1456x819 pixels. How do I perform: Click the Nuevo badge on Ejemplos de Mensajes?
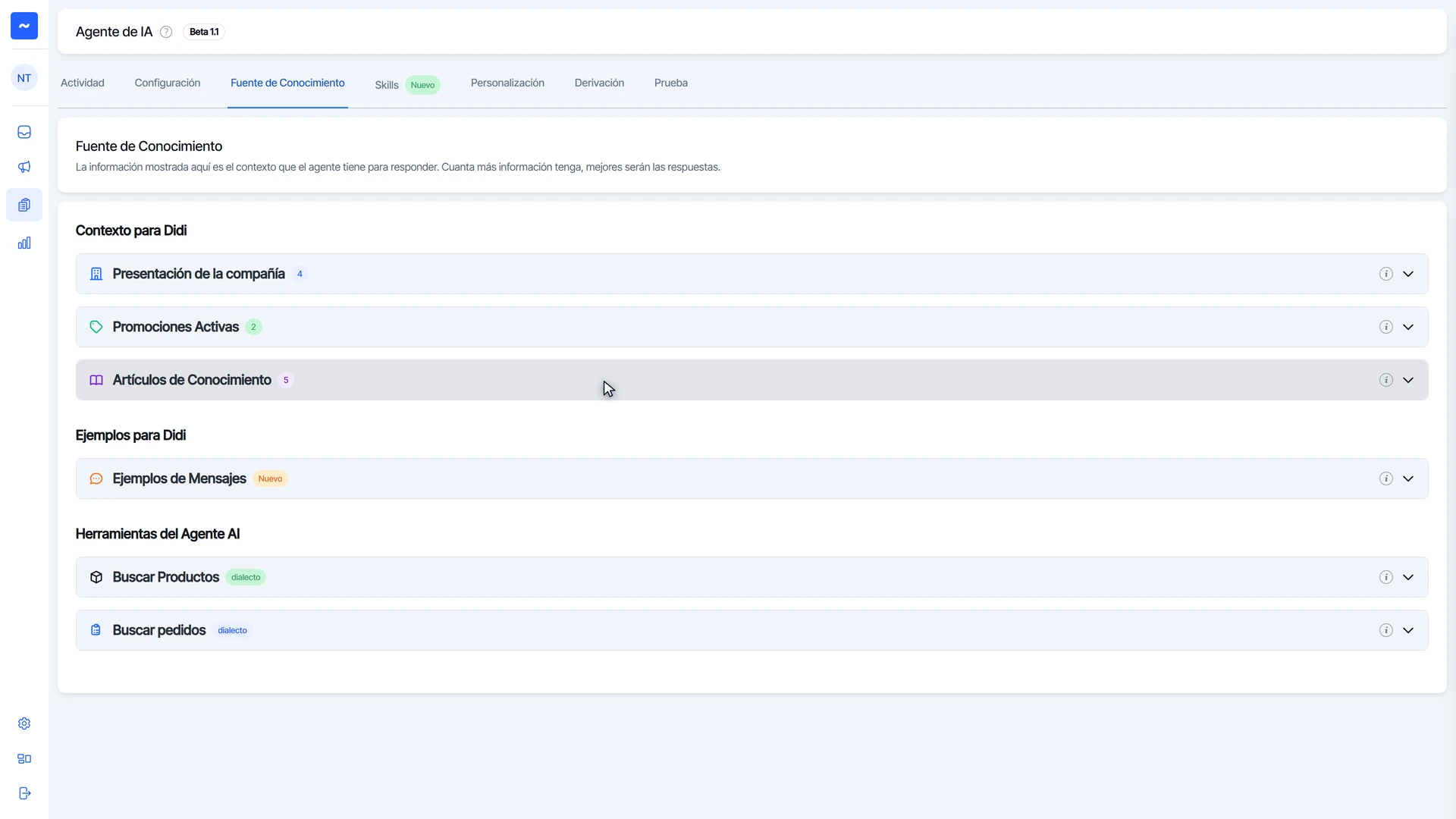[x=270, y=479]
